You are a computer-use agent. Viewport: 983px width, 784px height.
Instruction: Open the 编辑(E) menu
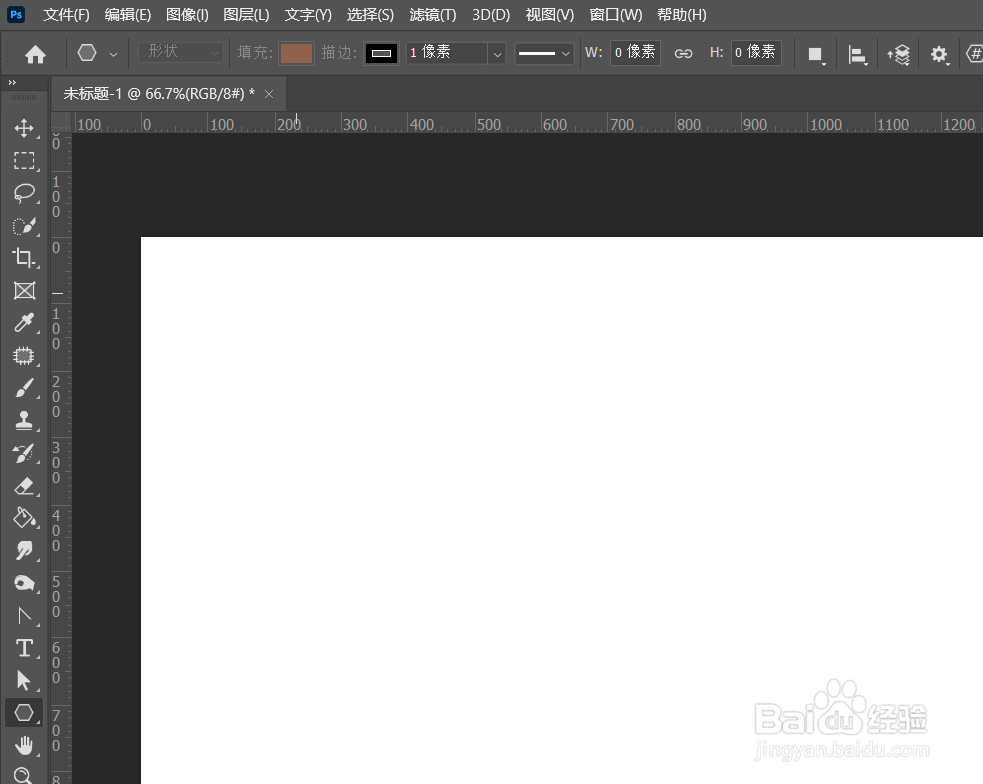click(x=127, y=14)
